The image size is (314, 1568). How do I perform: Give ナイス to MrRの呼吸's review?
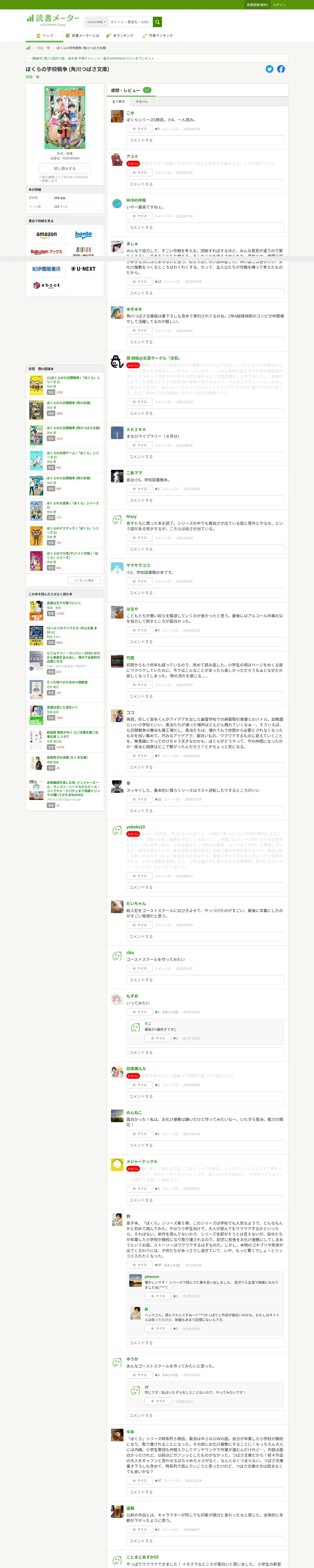(140, 216)
